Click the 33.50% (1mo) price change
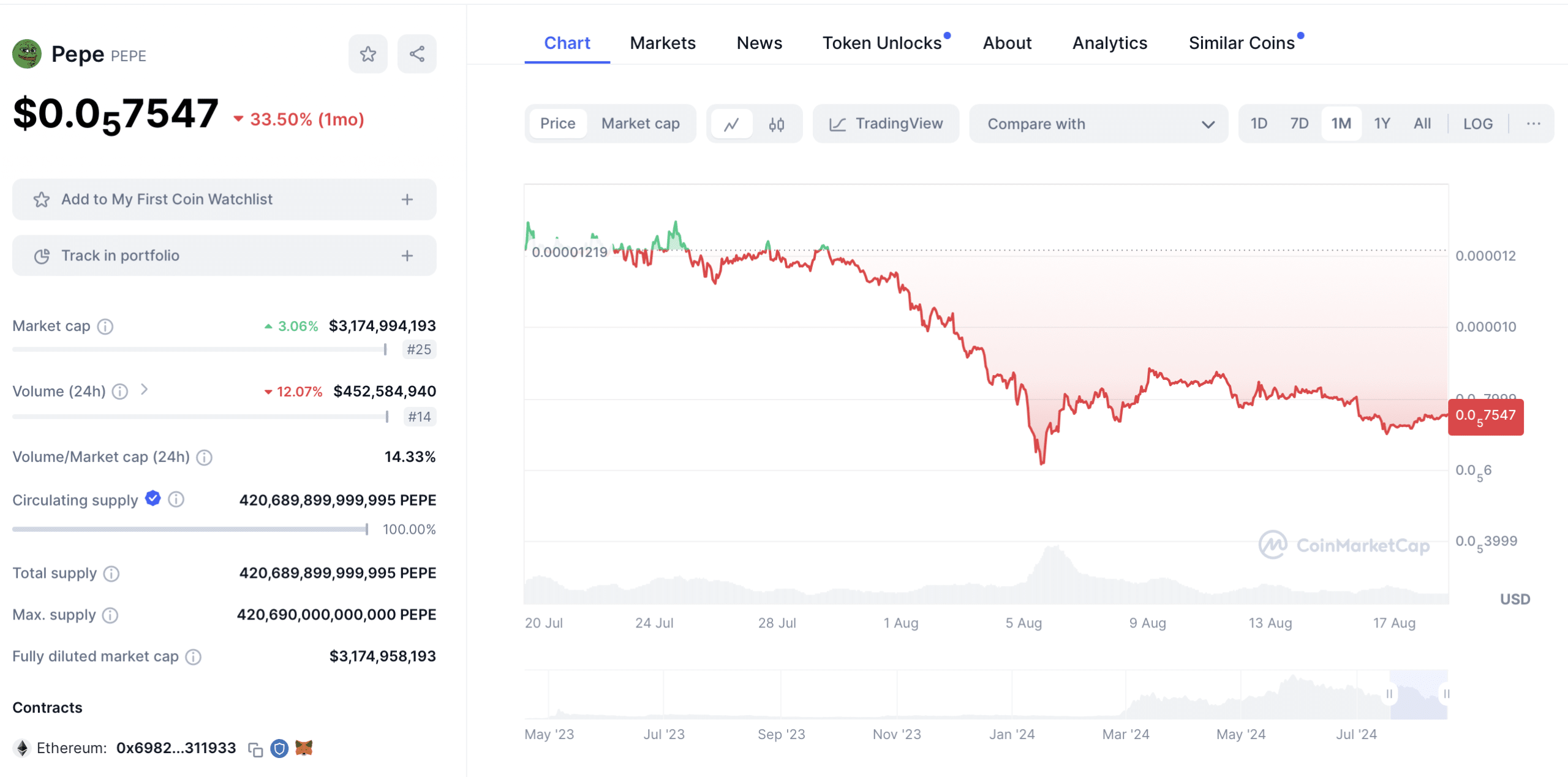This screenshot has width=1568, height=777. 299,119
